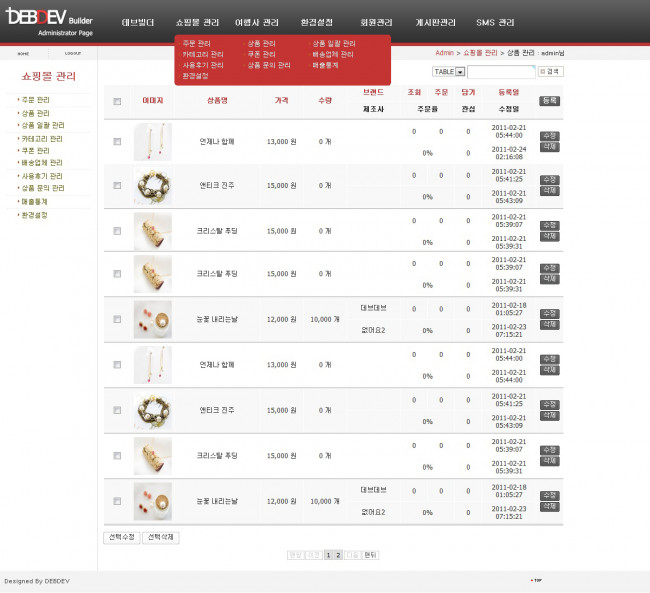
Task: Go to pagination page 2
Action: tap(338, 555)
